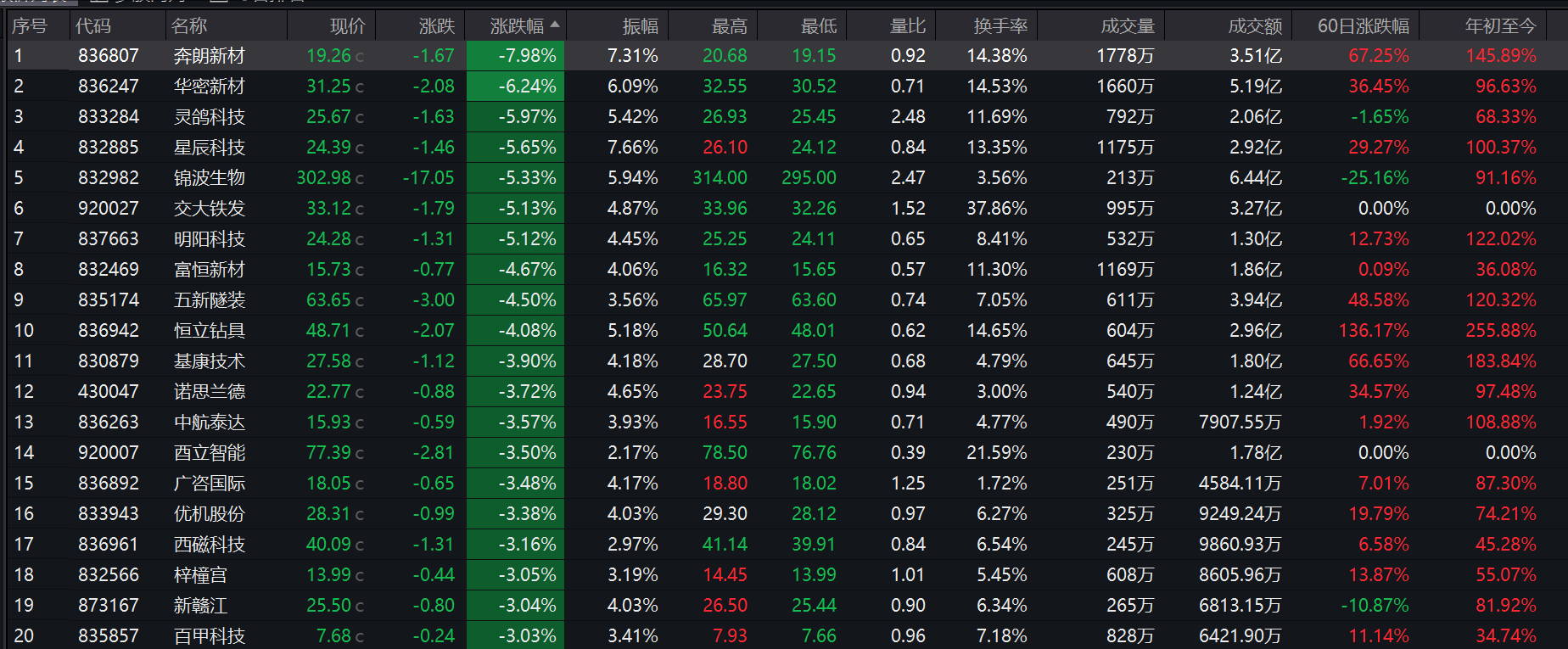Image resolution: width=1568 pixels, height=649 pixels.
Task: Click the sort arrow on 涨跌幅 column
Action: (555, 25)
